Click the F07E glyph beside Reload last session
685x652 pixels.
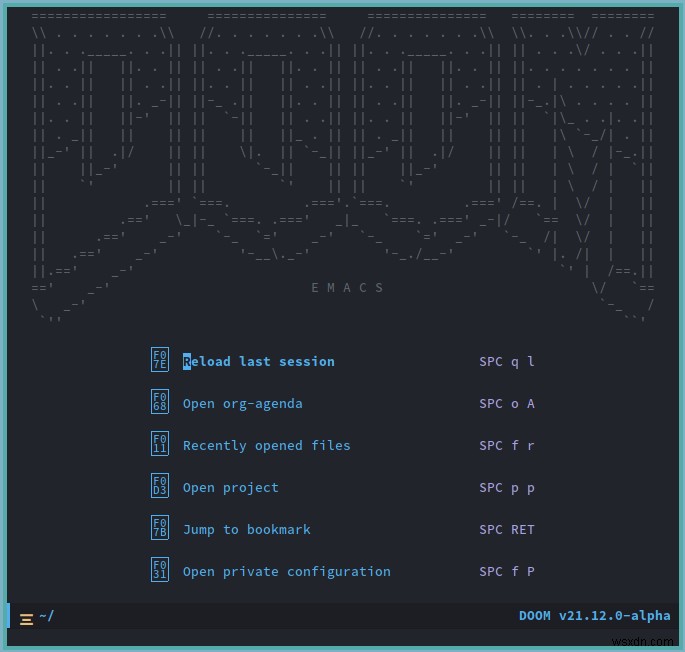tap(160, 359)
